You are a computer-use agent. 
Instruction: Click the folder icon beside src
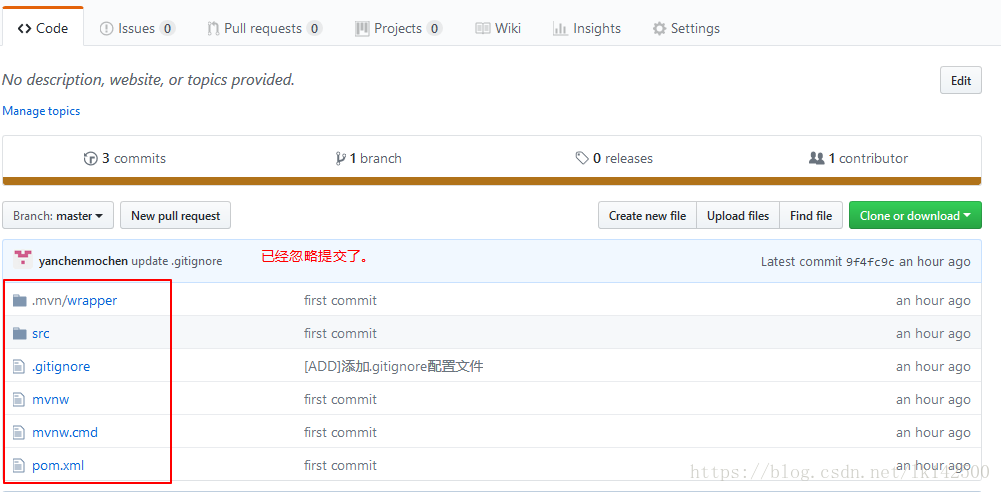click(20, 333)
